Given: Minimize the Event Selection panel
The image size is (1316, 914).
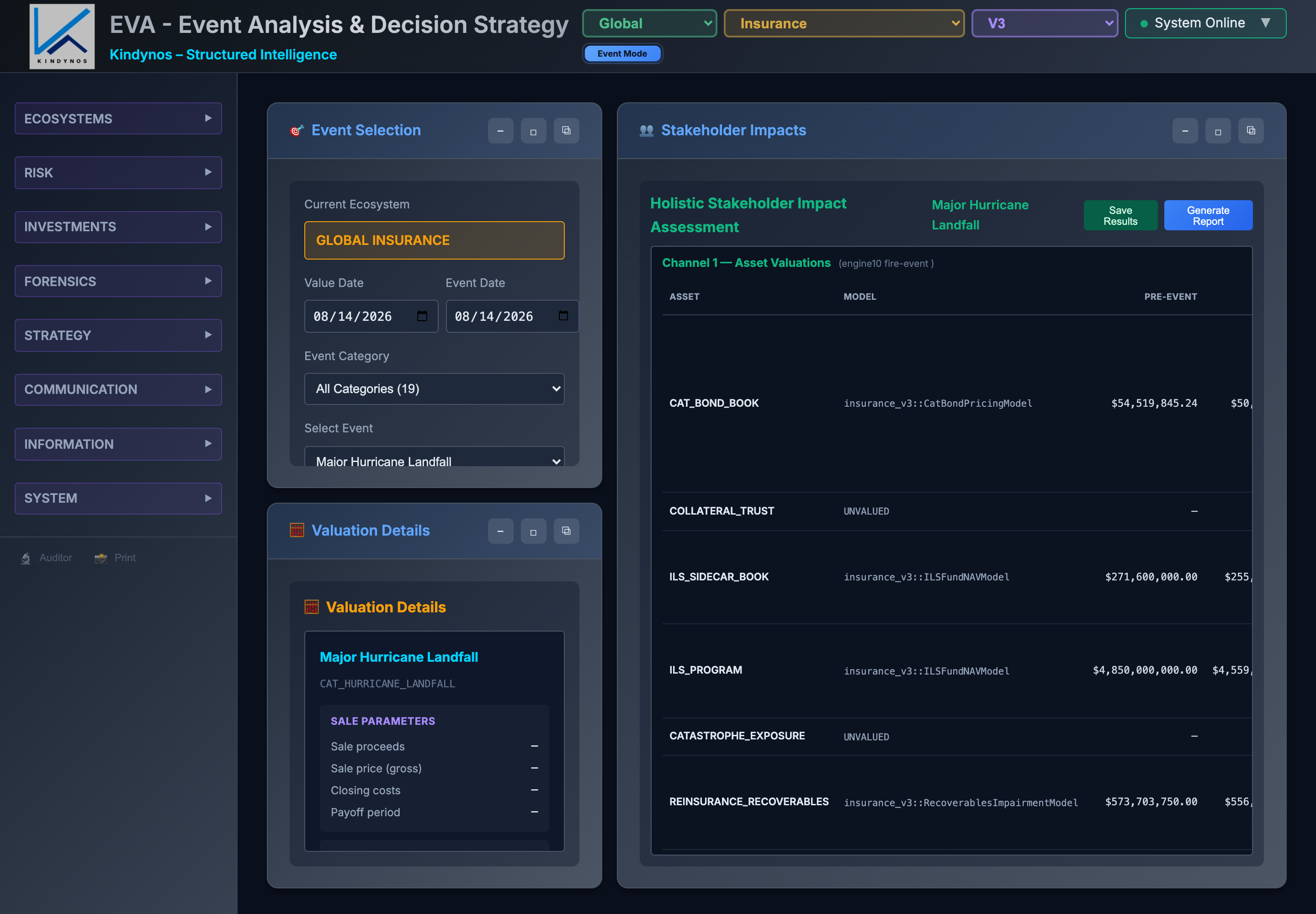Looking at the screenshot, I should pyautogui.click(x=500, y=131).
